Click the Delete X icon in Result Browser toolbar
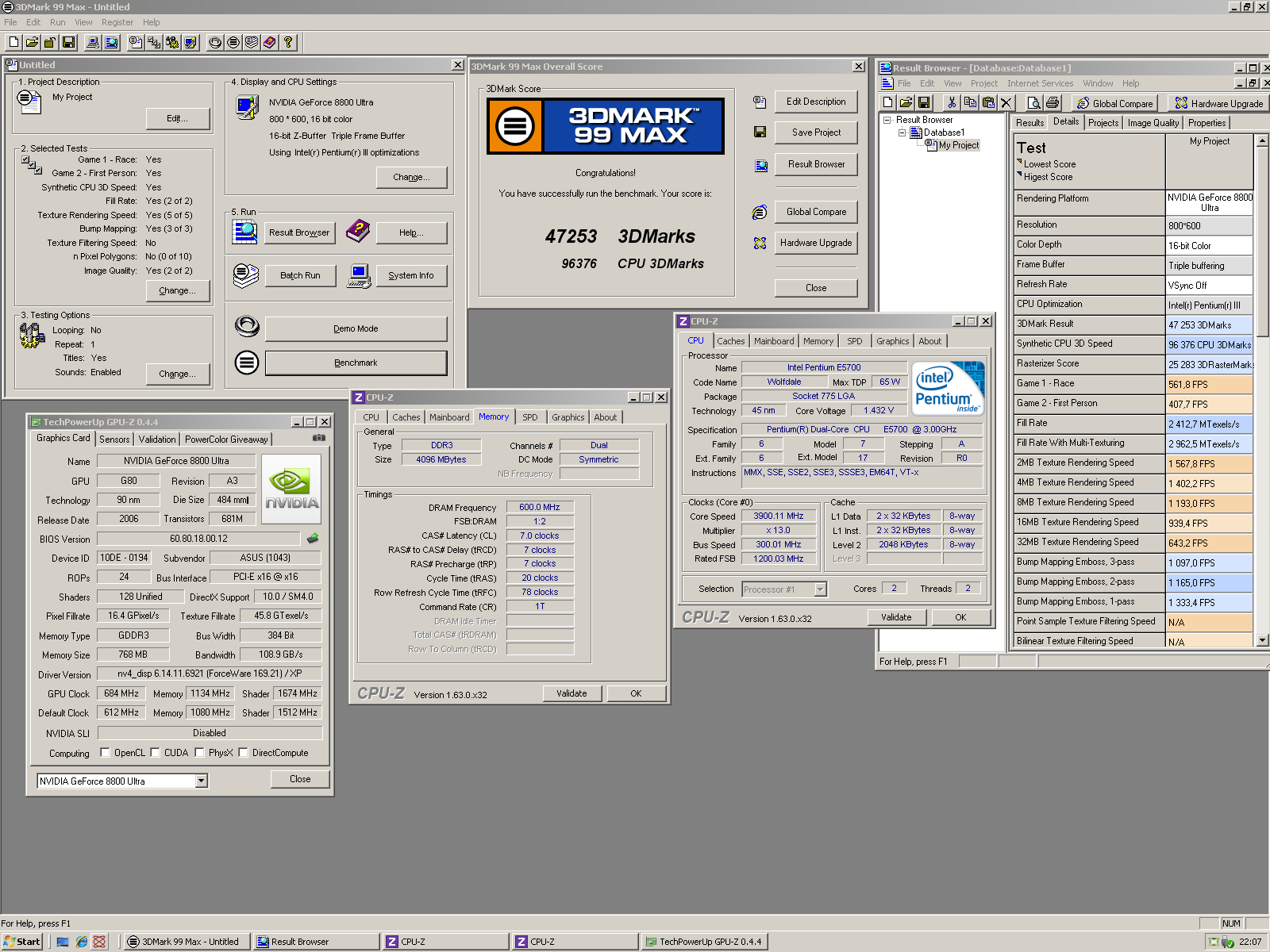The height and width of the screenshot is (952, 1270). (x=1006, y=102)
